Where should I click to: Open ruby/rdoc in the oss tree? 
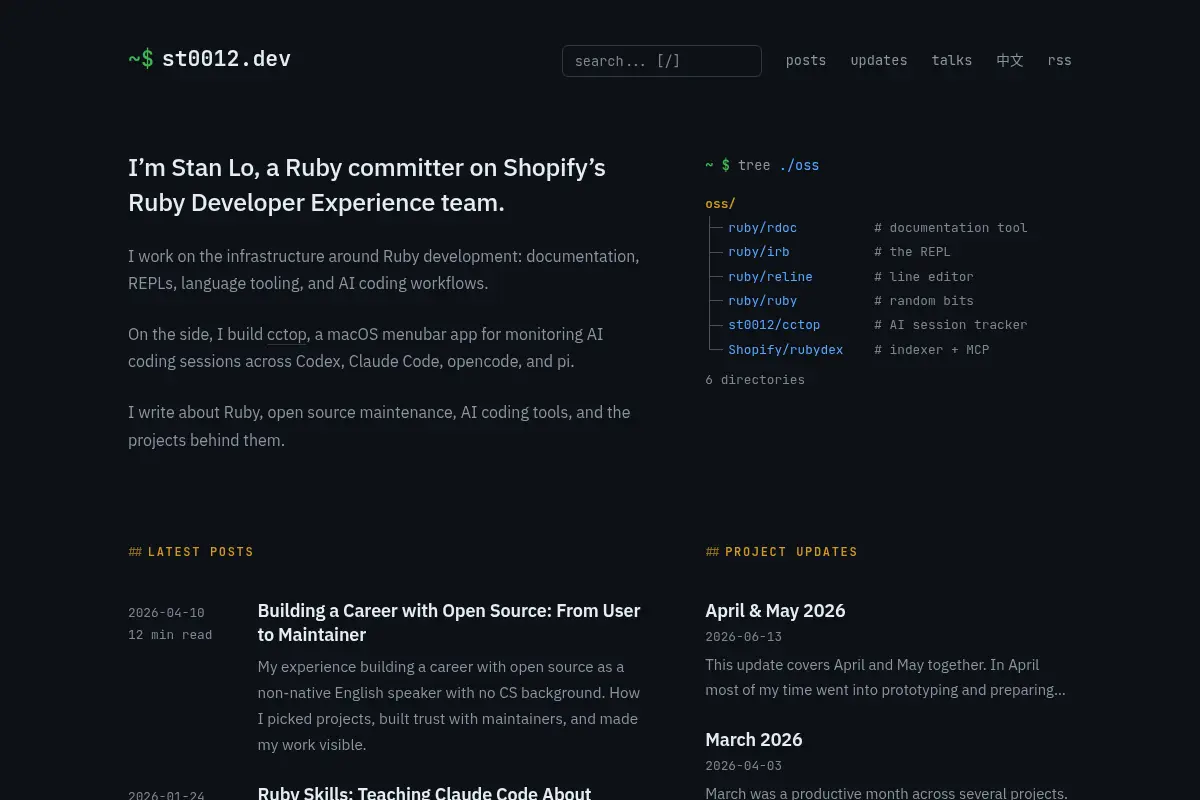pyautogui.click(x=763, y=228)
